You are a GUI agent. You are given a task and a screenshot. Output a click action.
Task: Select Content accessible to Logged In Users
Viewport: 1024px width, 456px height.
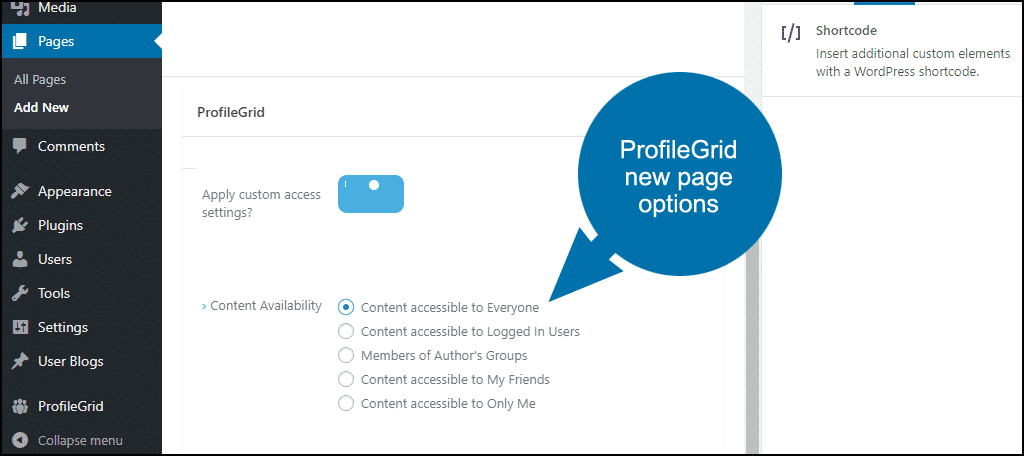pyautogui.click(x=346, y=331)
